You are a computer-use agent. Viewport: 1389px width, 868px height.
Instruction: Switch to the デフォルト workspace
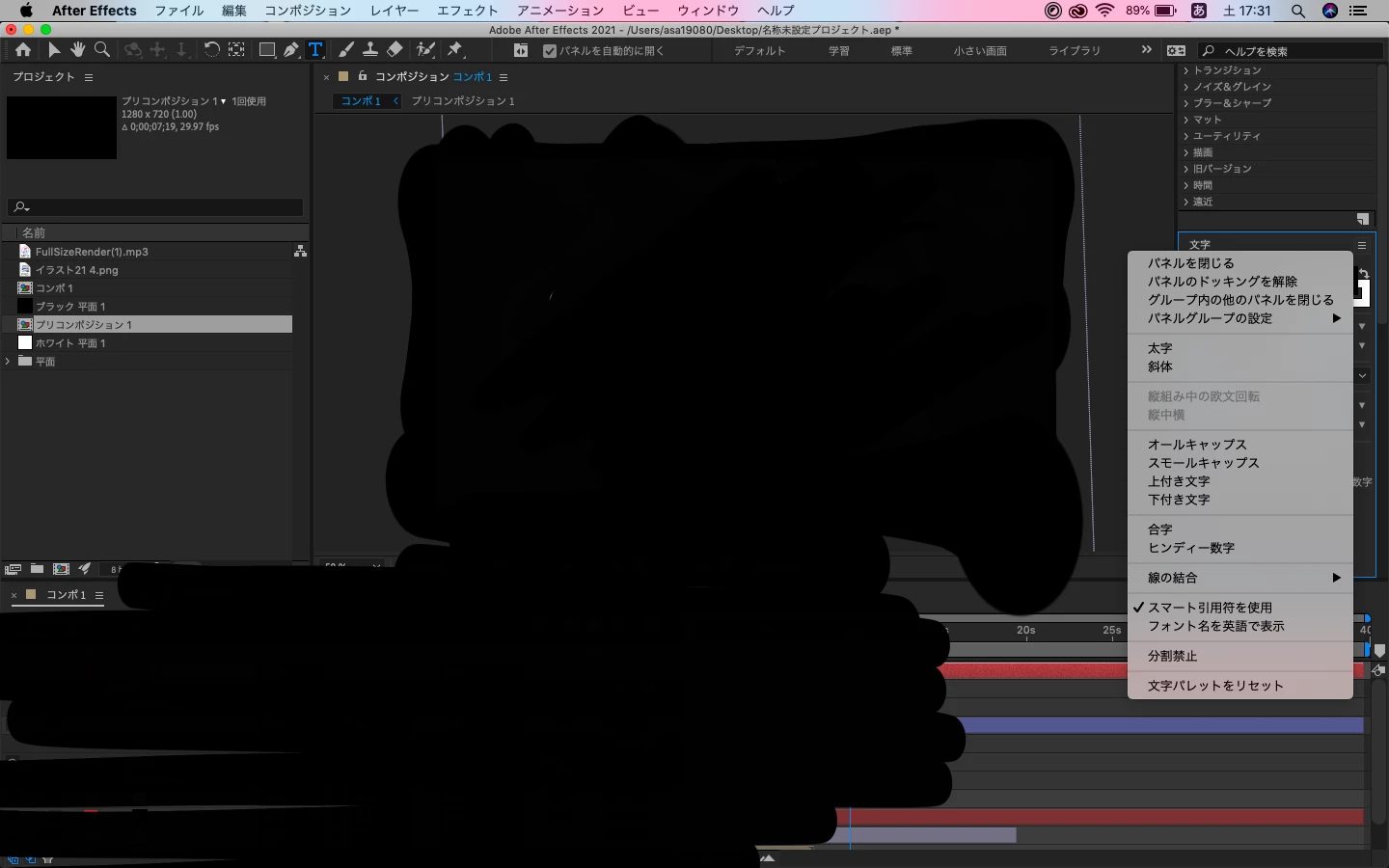tap(759, 51)
